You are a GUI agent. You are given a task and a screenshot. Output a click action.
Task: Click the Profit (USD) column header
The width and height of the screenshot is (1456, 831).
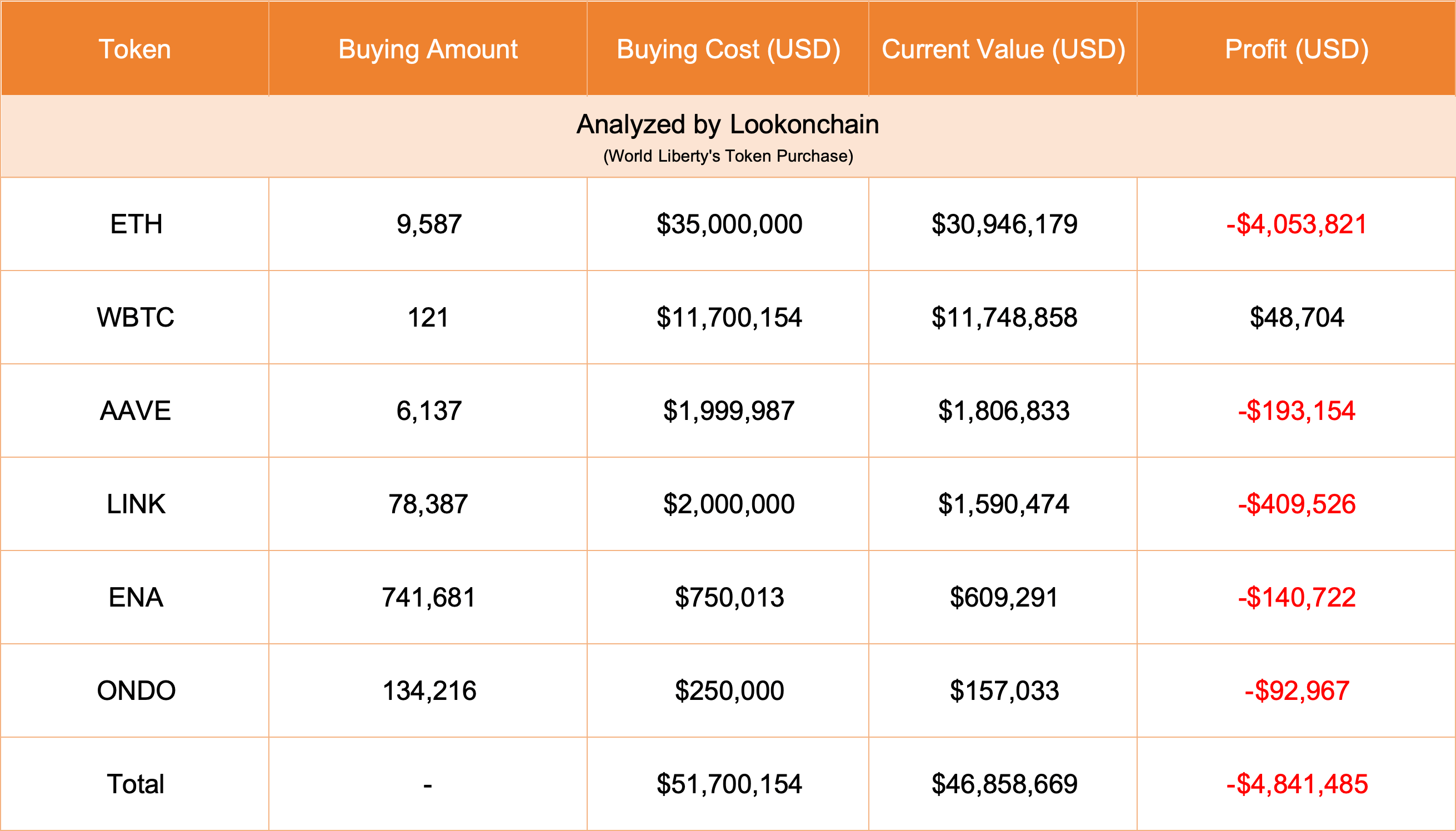[x=1296, y=49]
